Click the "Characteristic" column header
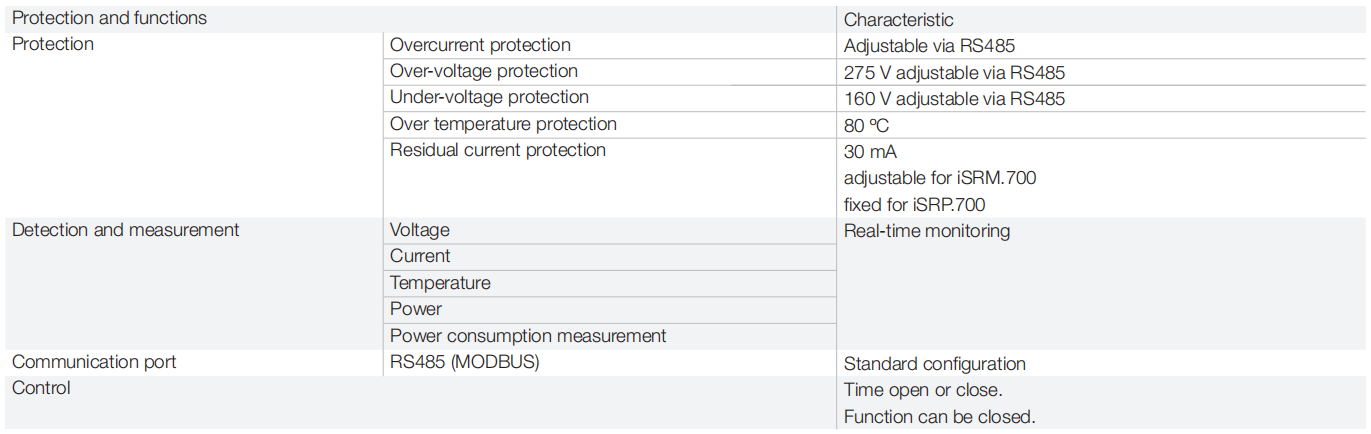 tap(898, 19)
